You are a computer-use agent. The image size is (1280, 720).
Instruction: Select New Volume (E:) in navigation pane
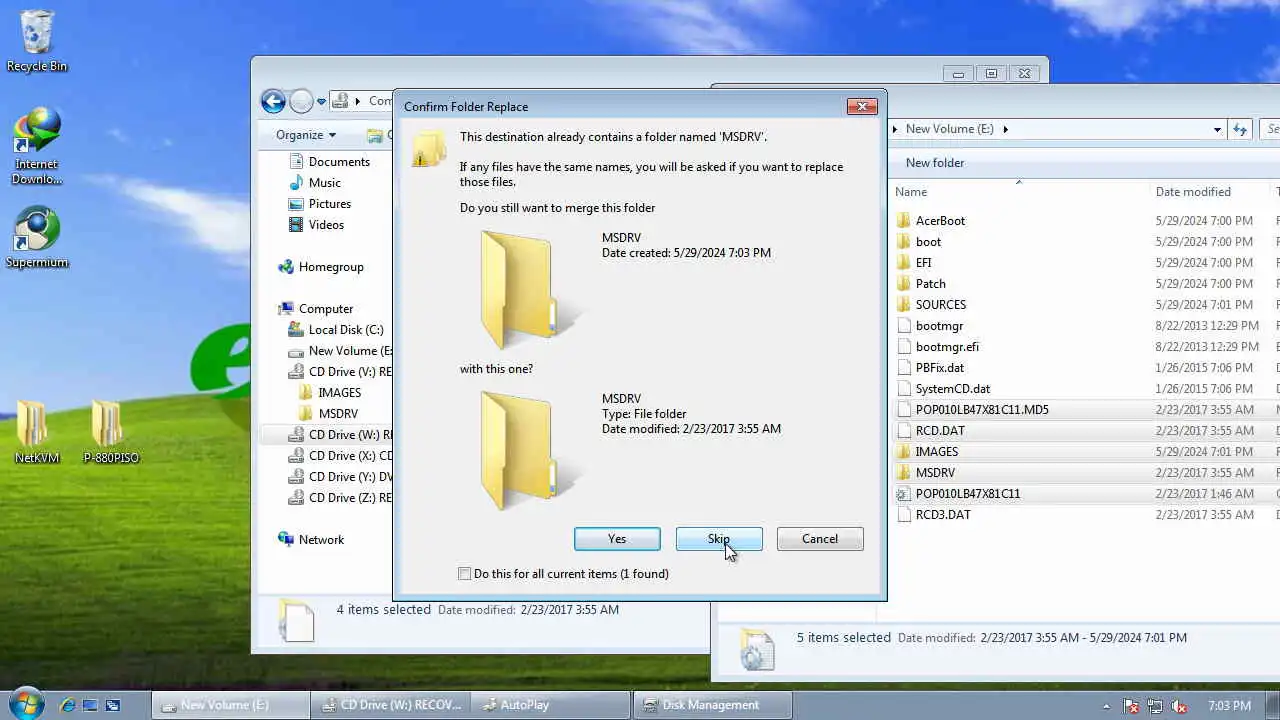click(x=340, y=351)
